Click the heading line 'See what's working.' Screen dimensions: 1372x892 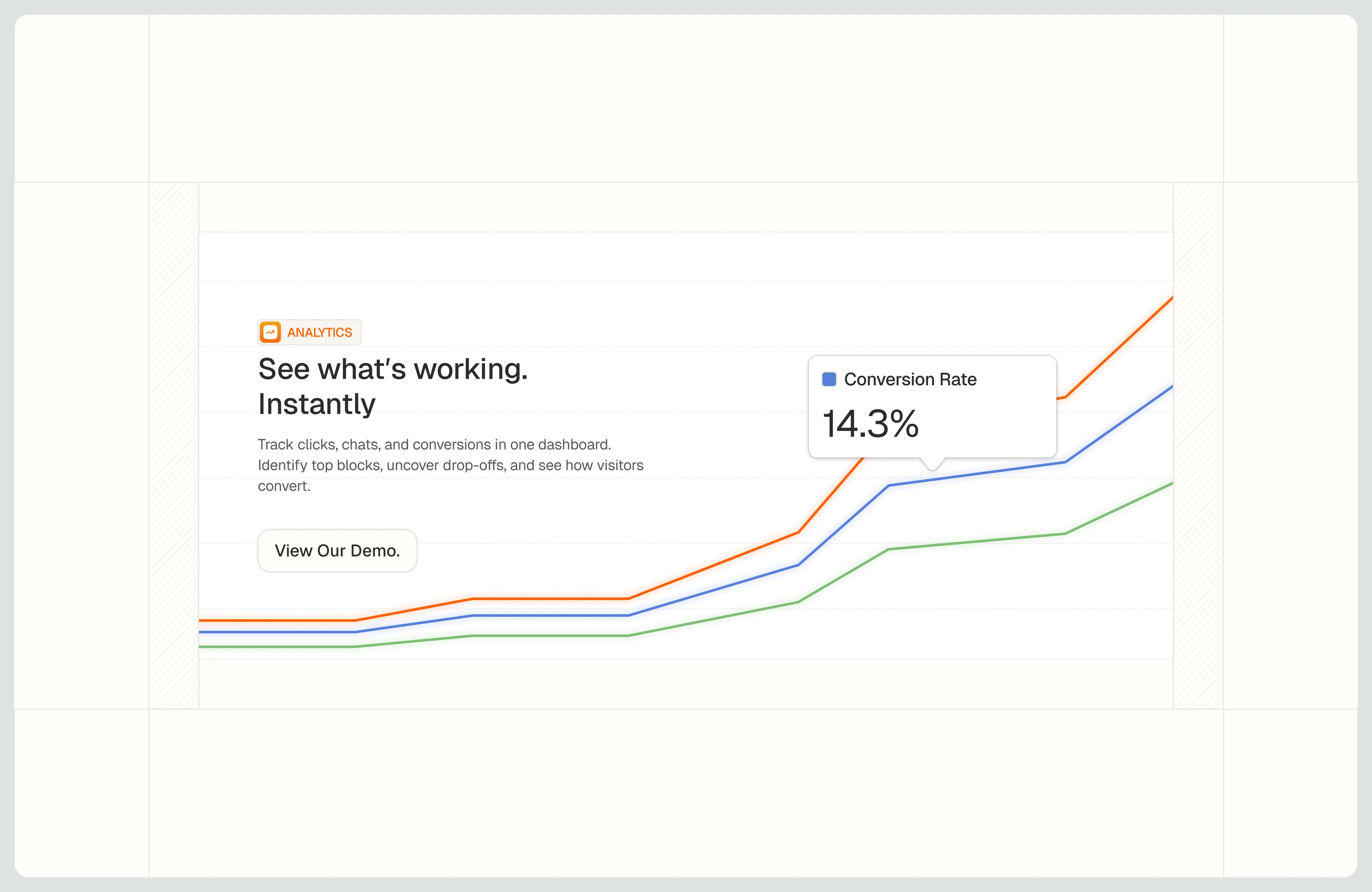[x=393, y=369]
